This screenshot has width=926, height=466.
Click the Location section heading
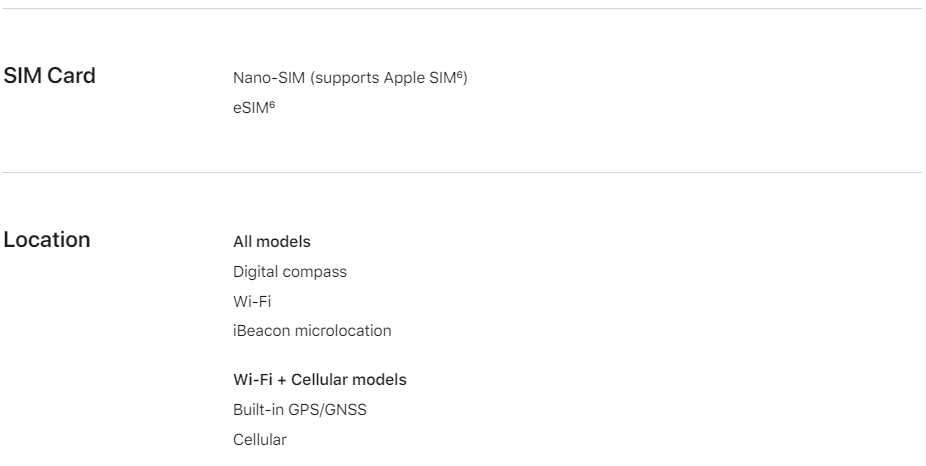[x=47, y=240]
